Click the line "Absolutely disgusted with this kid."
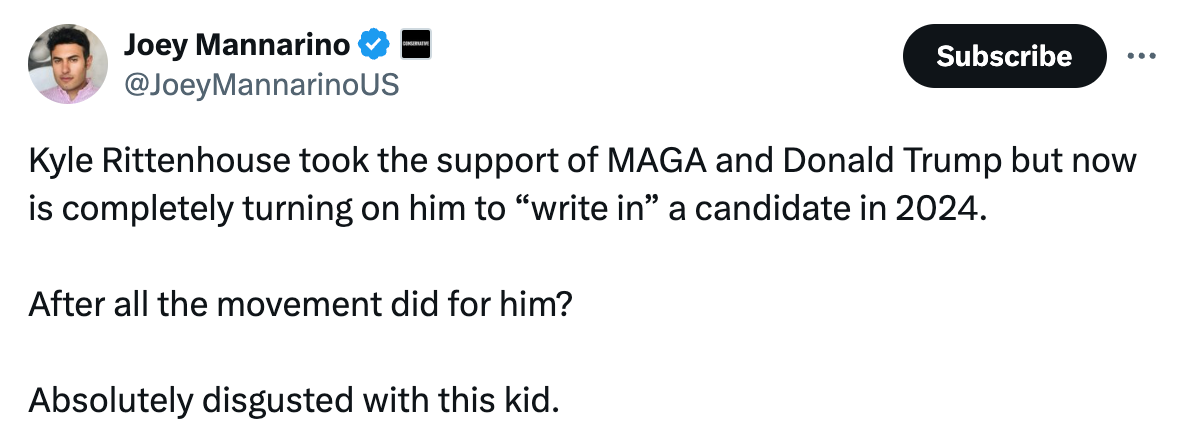 click(x=290, y=401)
